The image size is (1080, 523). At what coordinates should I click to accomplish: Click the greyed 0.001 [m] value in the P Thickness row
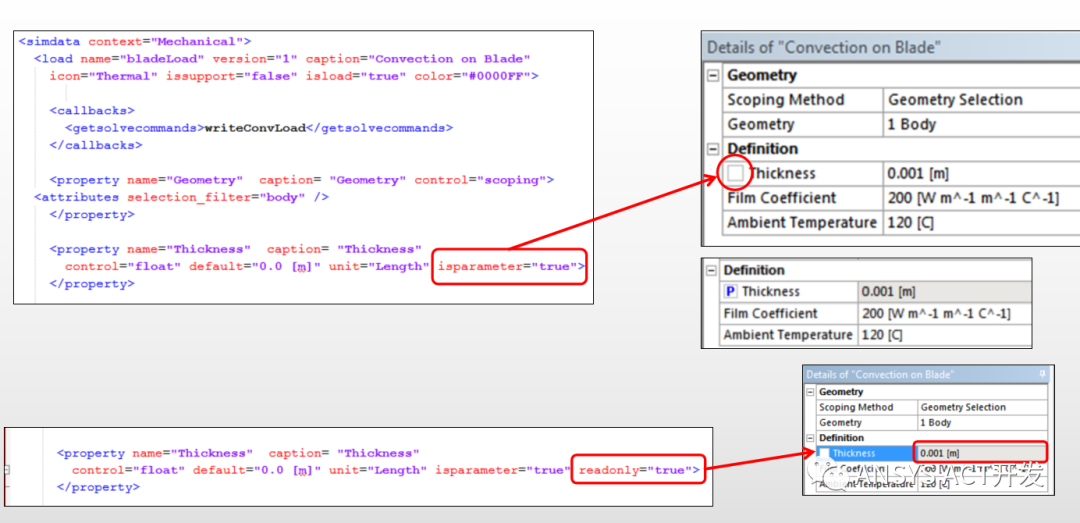tap(944, 291)
